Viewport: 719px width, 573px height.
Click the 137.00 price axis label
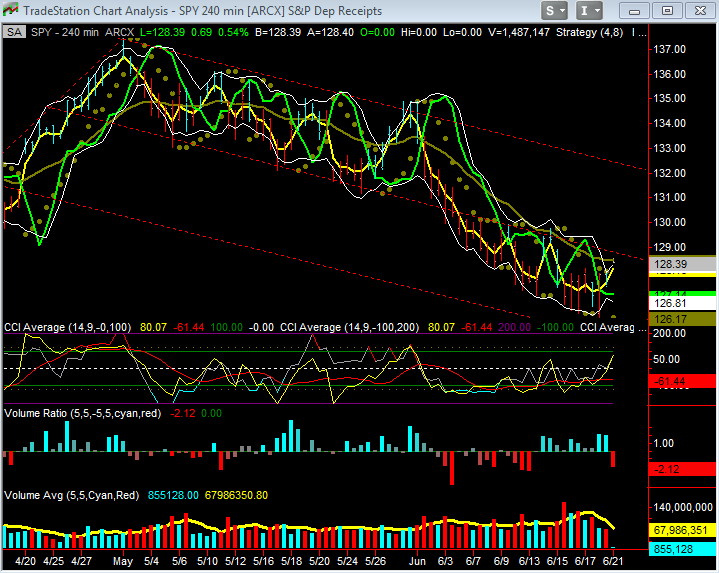pyautogui.click(x=669, y=49)
